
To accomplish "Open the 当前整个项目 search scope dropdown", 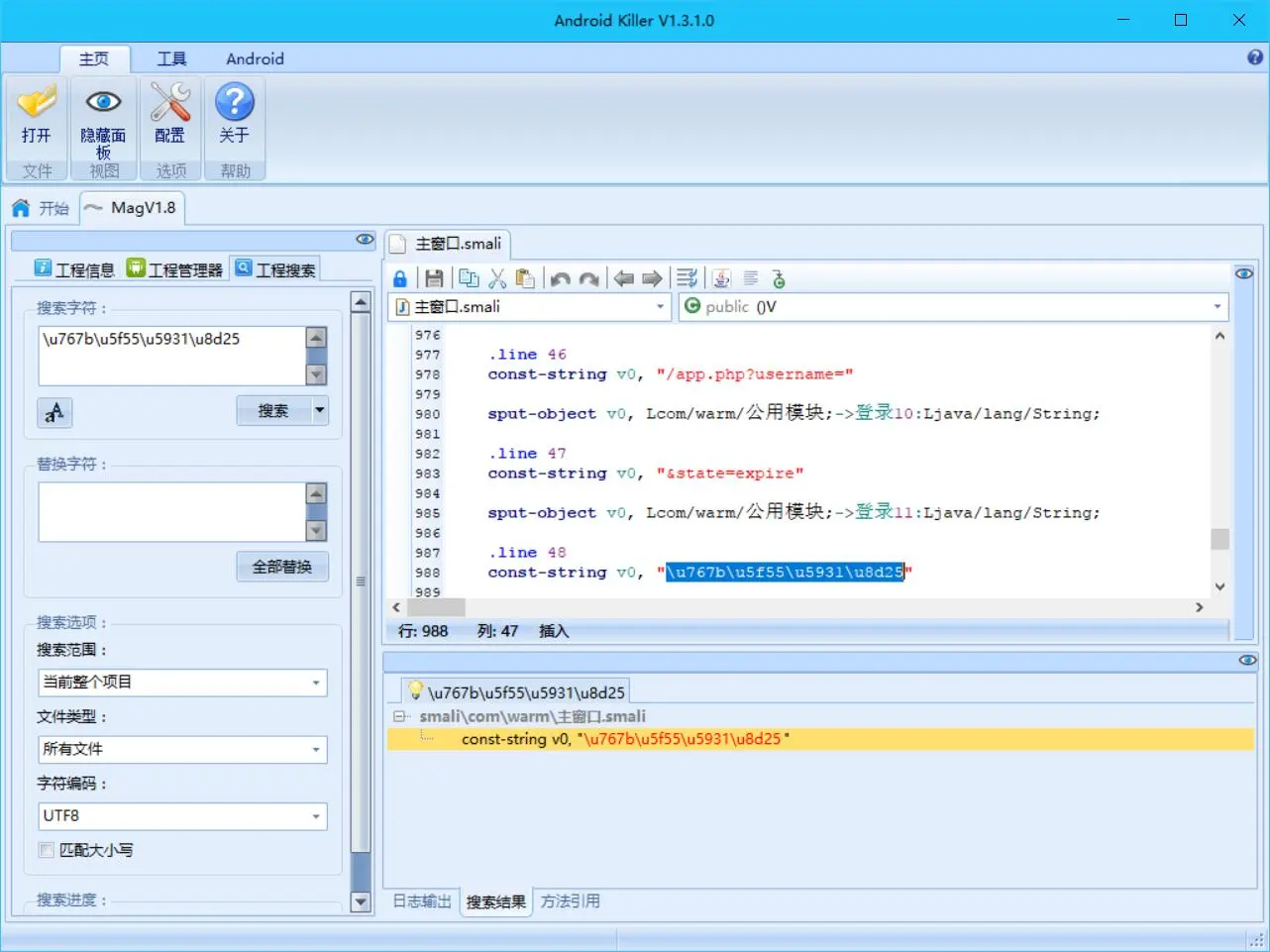I will point(316,683).
